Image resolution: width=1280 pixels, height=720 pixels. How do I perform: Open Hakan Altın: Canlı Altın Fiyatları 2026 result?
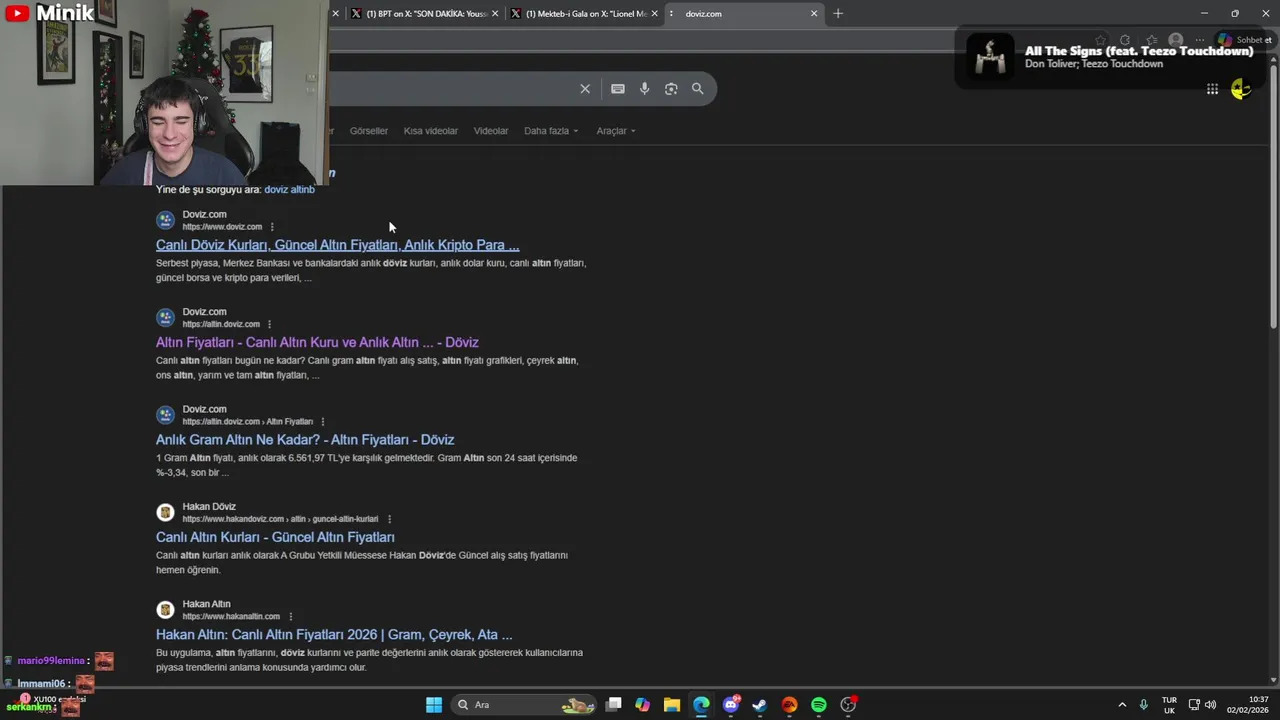click(334, 634)
